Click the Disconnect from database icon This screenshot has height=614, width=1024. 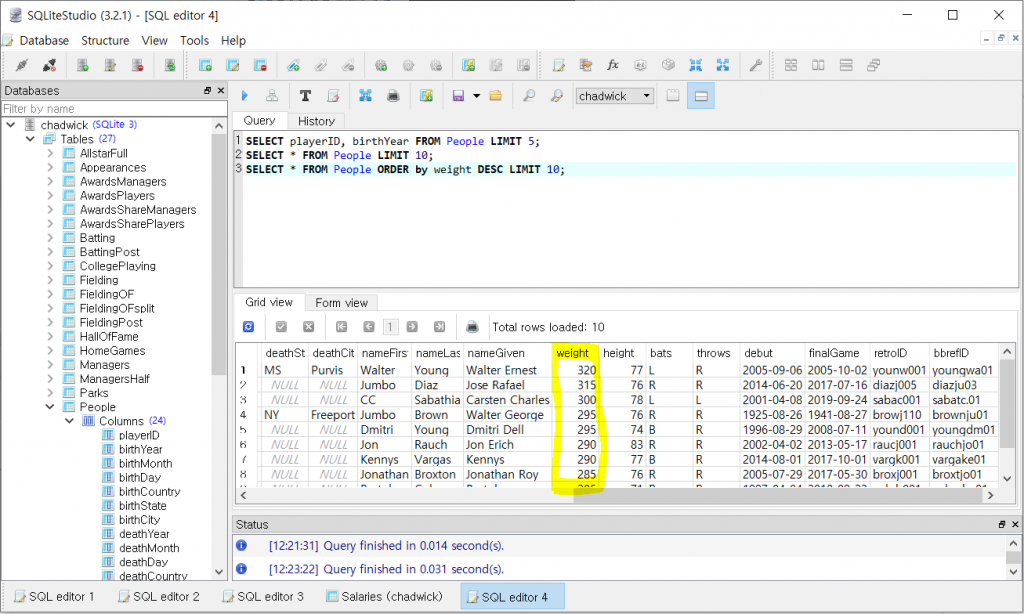pyautogui.click(x=49, y=65)
